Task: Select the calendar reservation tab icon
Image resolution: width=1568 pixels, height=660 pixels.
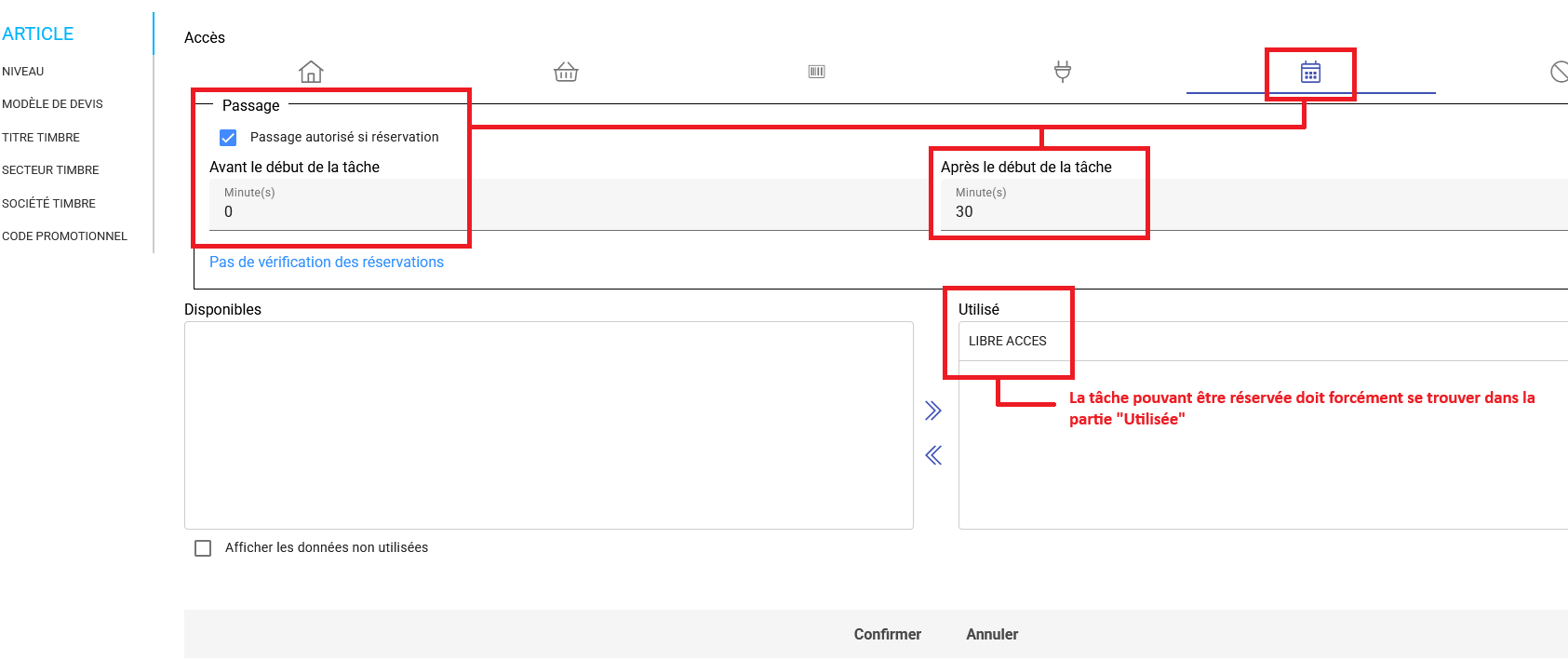Action: point(1310,73)
